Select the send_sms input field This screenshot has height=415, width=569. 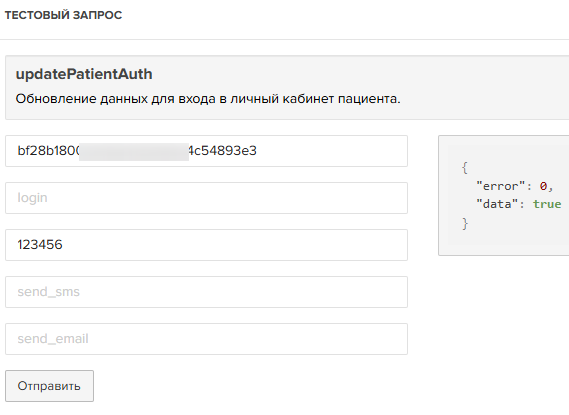[206, 292]
